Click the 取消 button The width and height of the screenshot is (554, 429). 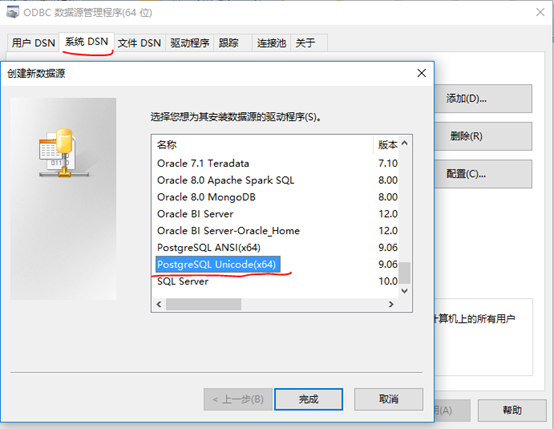click(x=388, y=399)
